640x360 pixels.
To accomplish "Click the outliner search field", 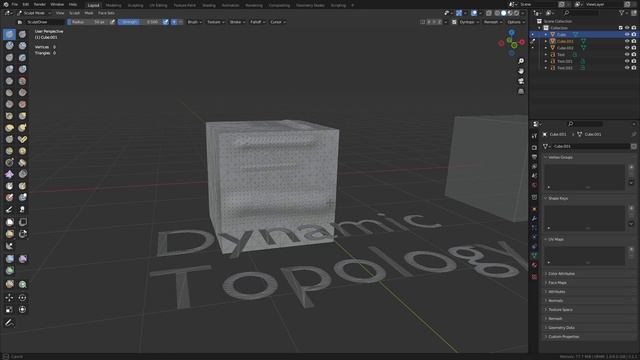I will point(581,13).
